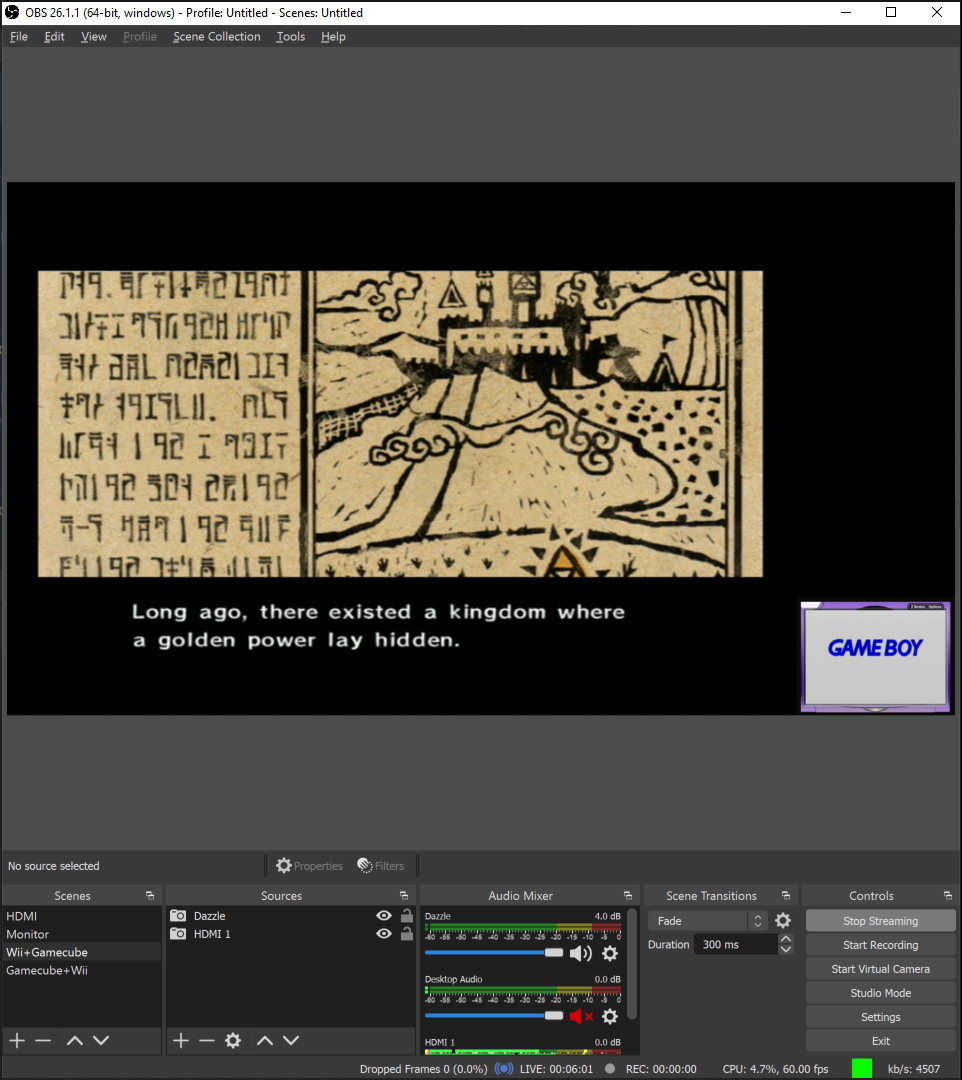Click the Properties gear button

[309, 866]
